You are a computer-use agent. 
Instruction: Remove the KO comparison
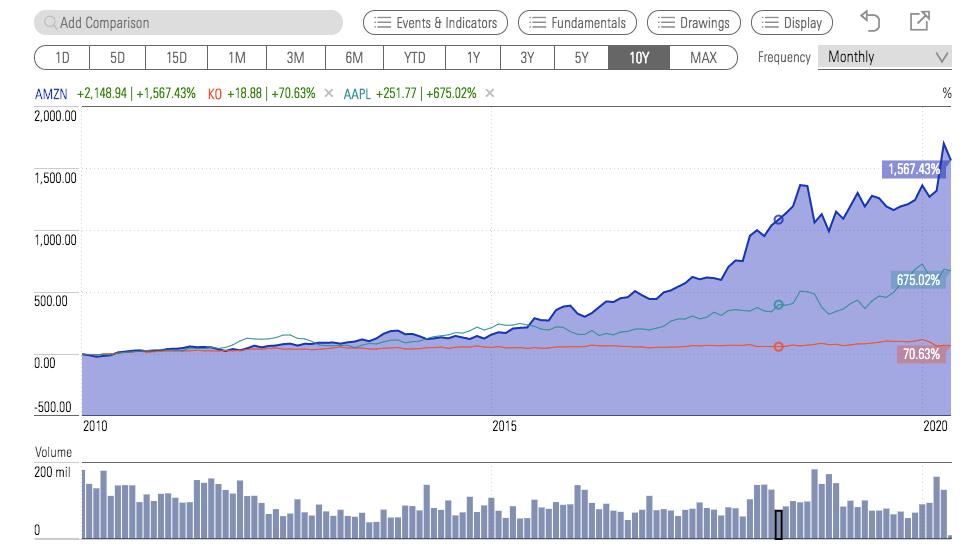pyautogui.click(x=329, y=94)
